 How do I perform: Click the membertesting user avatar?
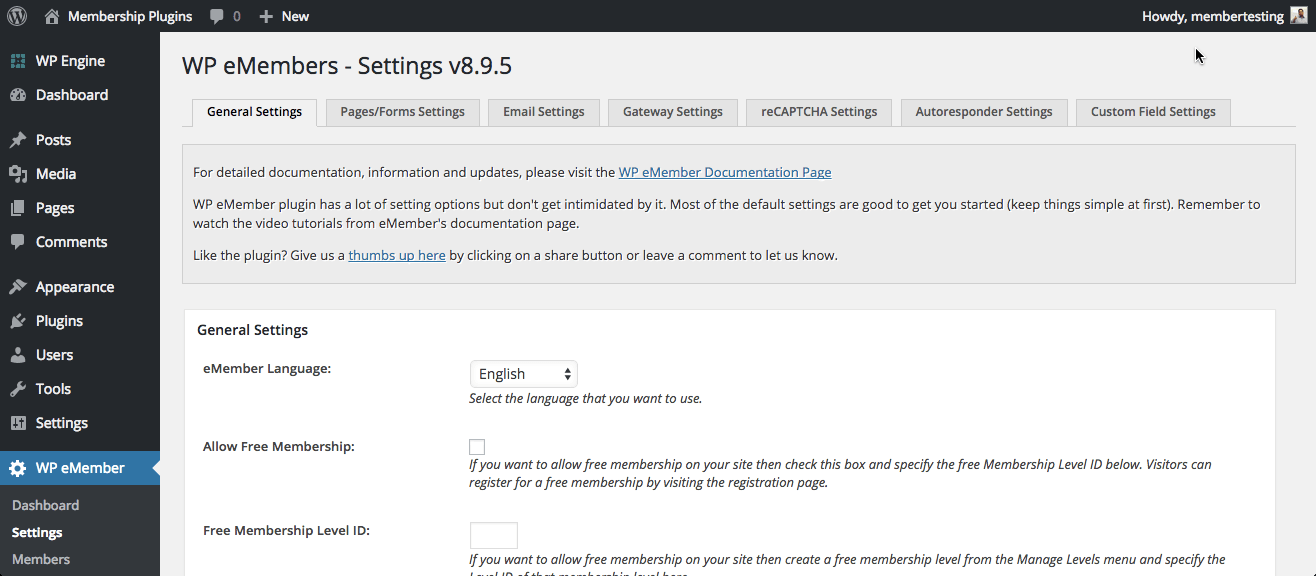[1298, 16]
